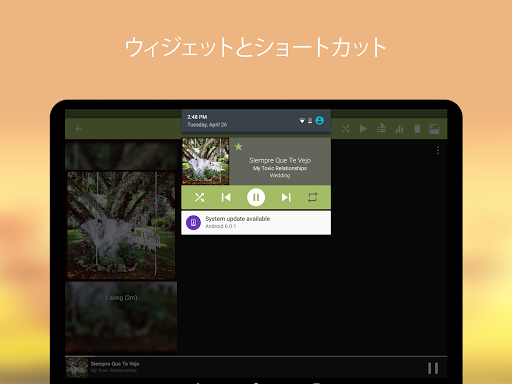This screenshot has height=384, width=512.
Task: Tap the 1 song (2m) label
Action: 121,298
